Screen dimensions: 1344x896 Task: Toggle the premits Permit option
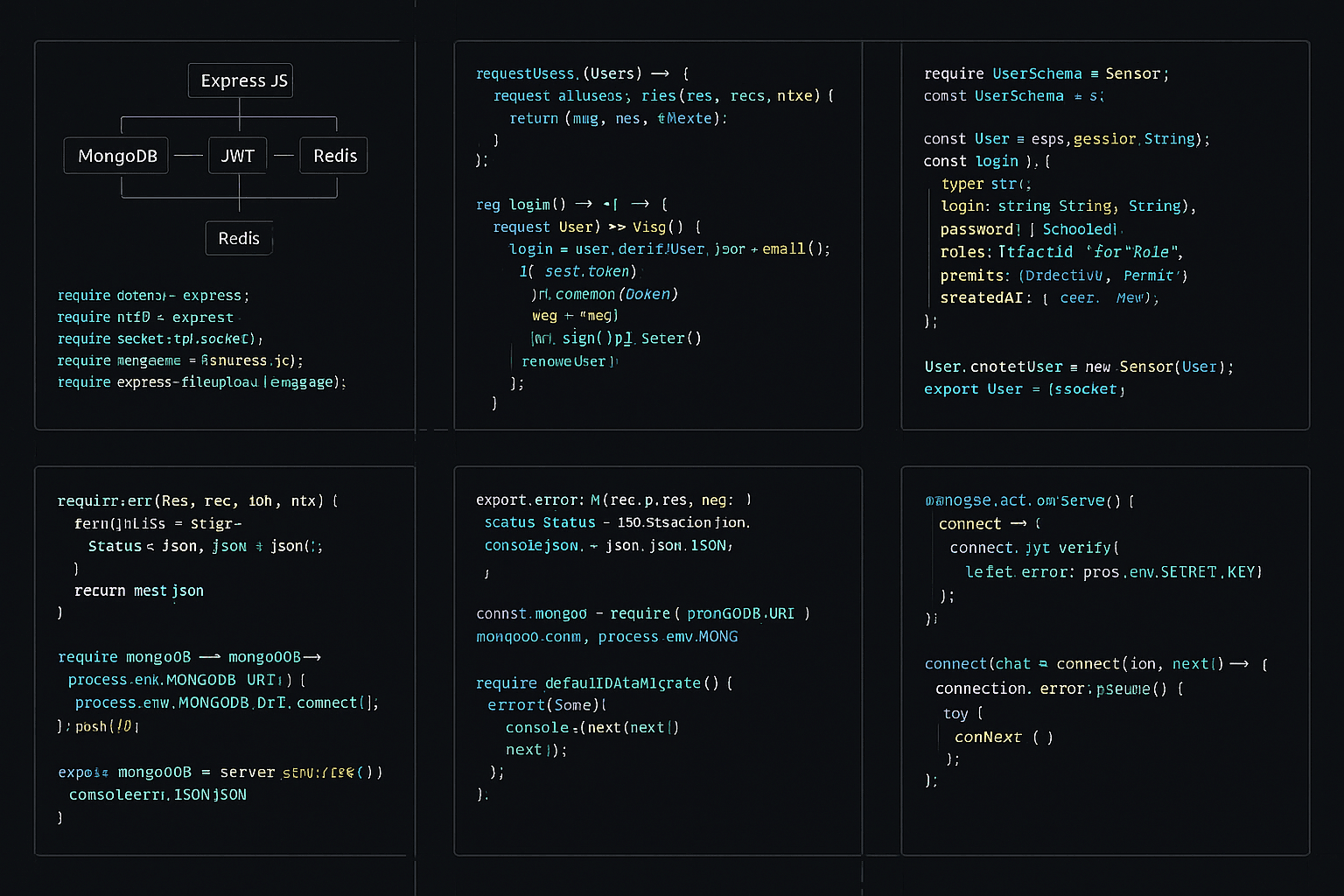(1151, 275)
